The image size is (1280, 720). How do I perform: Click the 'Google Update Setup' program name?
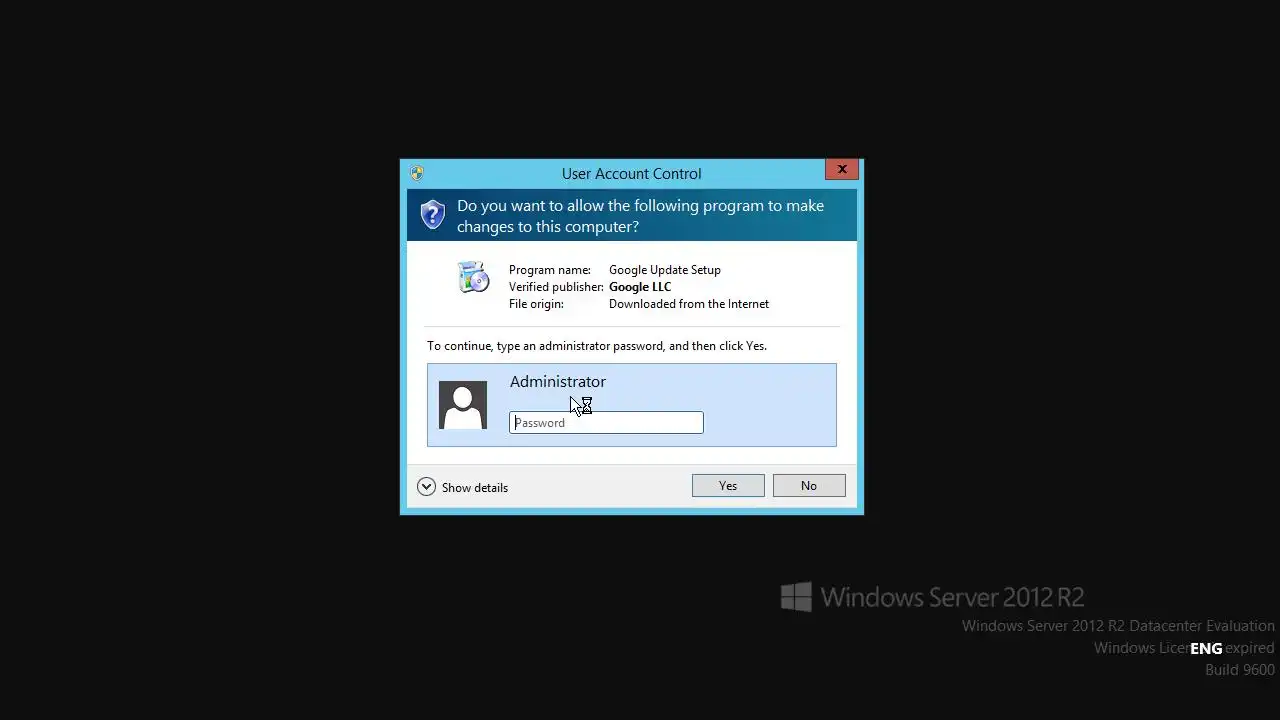tap(665, 270)
